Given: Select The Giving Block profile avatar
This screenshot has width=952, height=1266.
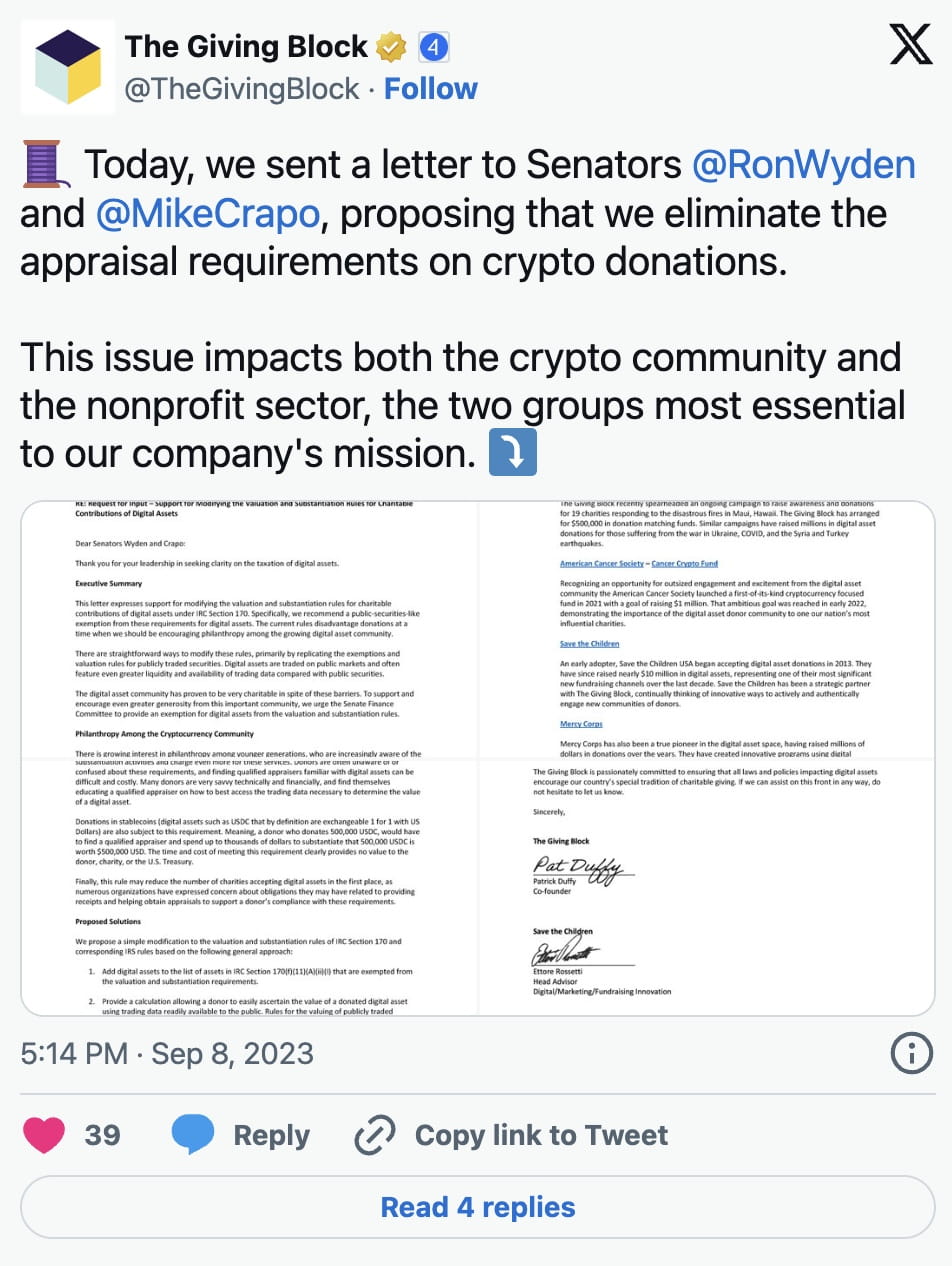Looking at the screenshot, I should 67,64.
